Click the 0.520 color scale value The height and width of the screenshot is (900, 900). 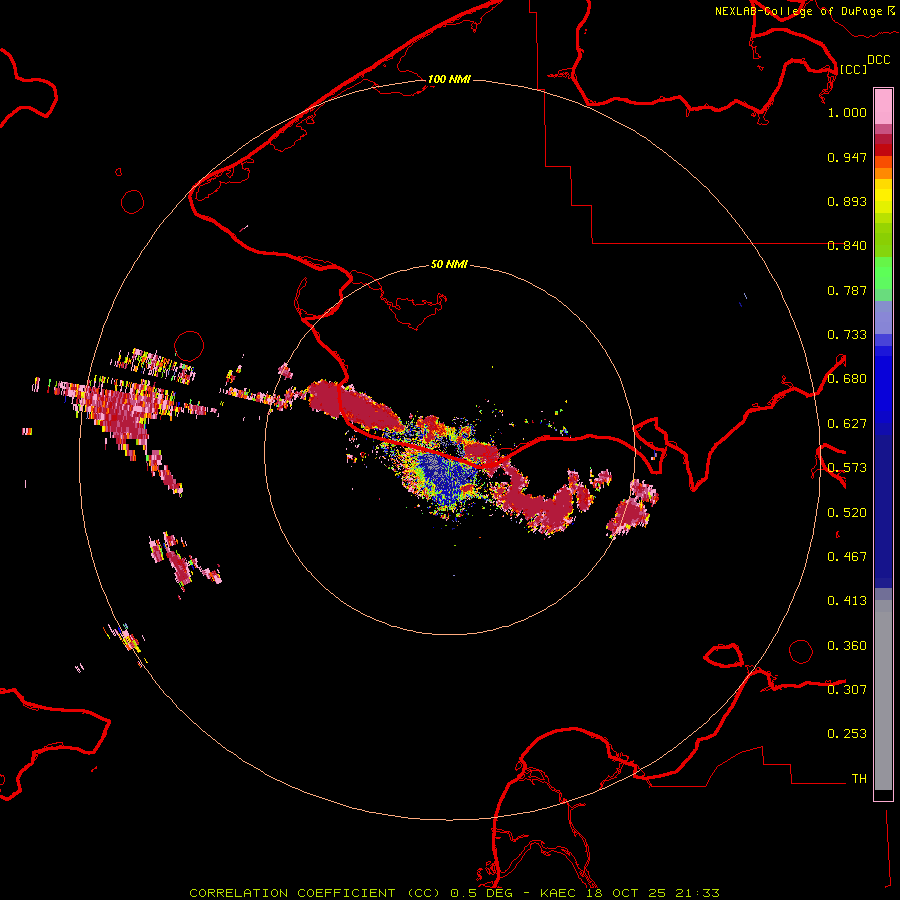(847, 513)
